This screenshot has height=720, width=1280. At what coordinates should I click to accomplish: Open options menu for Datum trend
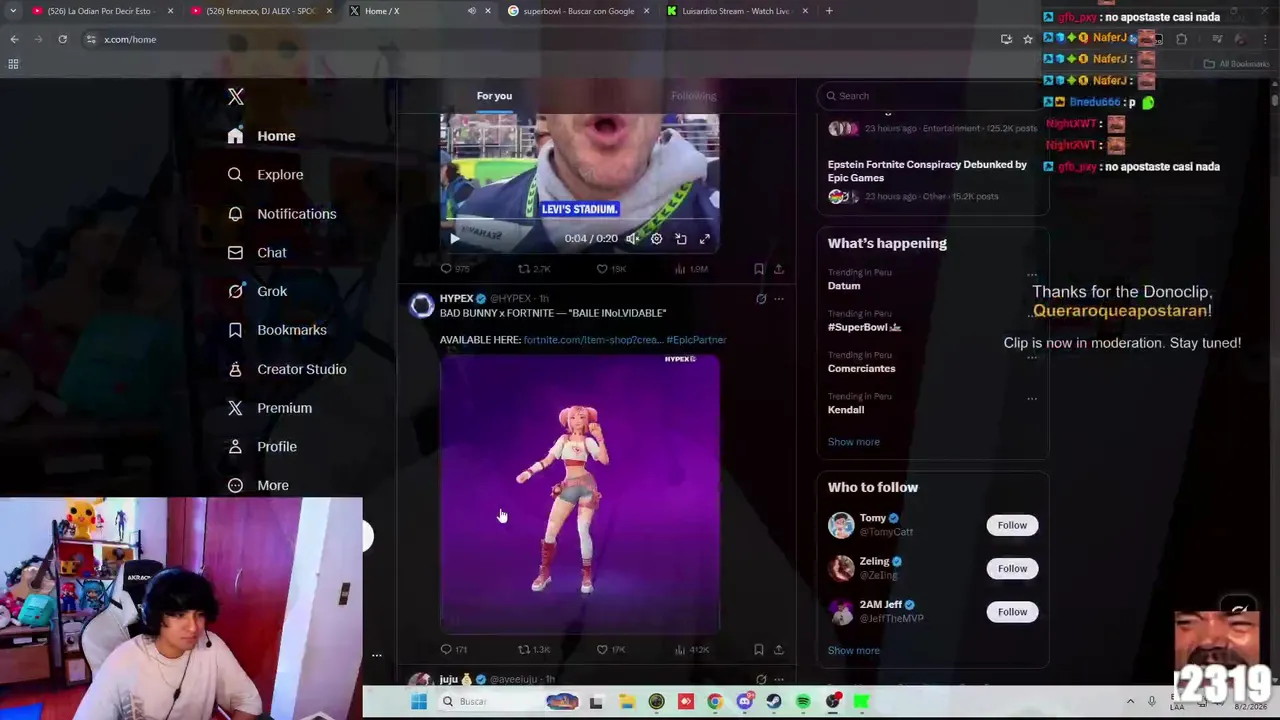click(1032, 275)
